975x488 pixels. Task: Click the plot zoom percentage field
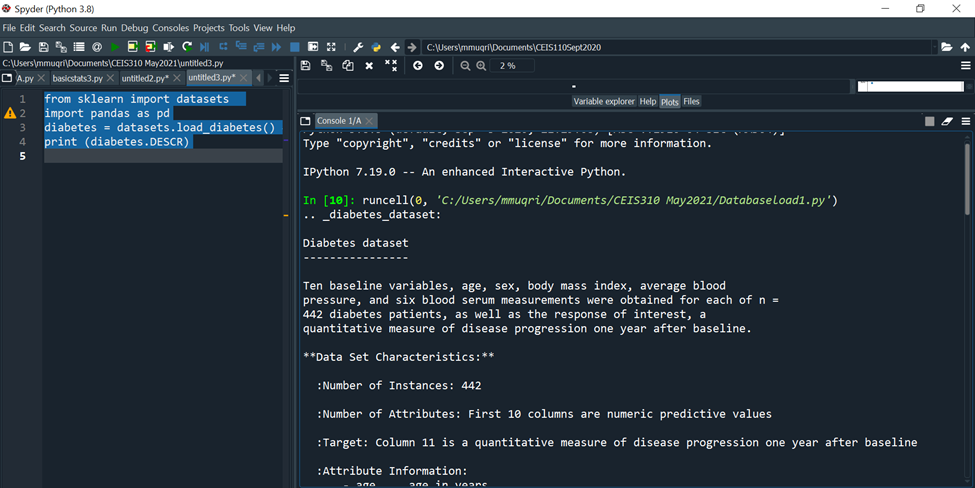coord(512,65)
